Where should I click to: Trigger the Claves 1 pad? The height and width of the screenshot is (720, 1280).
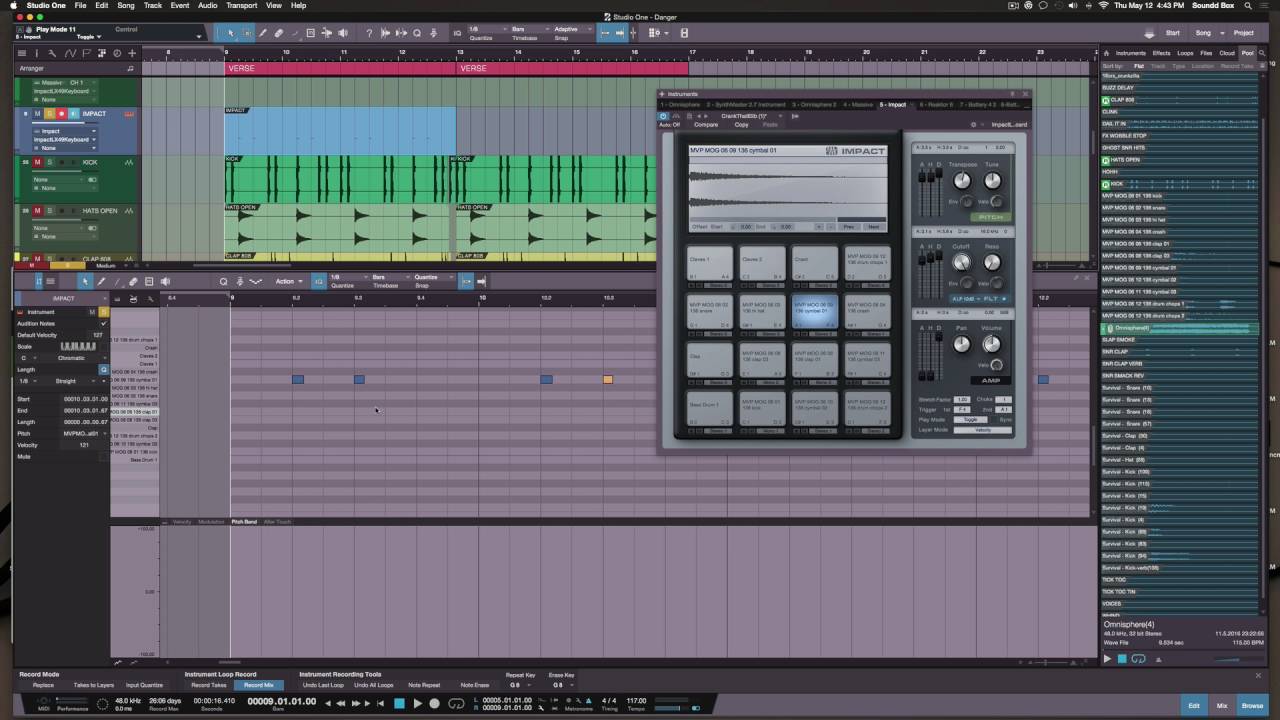pos(710,263)
